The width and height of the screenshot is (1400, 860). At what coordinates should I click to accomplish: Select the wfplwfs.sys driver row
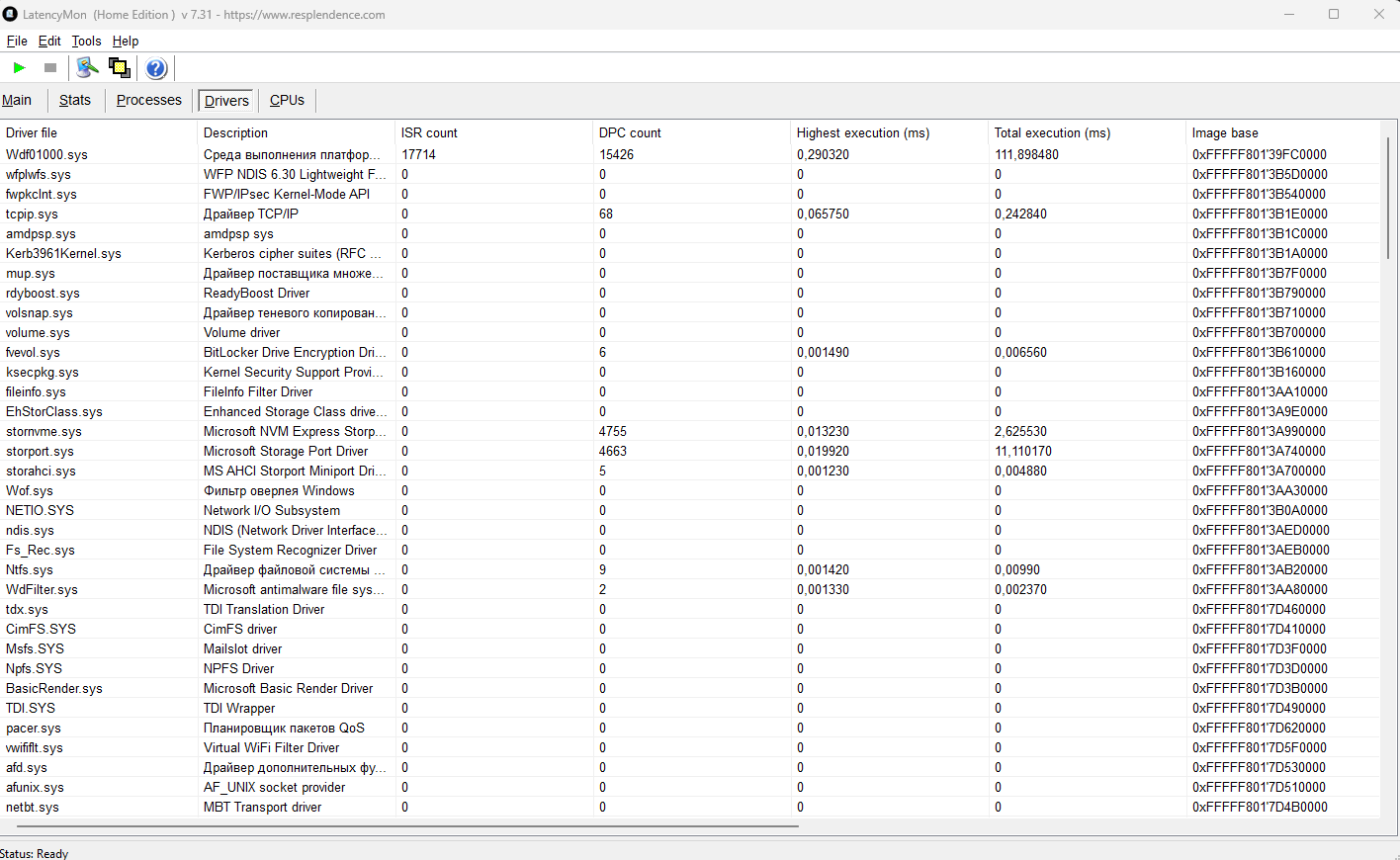click(690, 174)
